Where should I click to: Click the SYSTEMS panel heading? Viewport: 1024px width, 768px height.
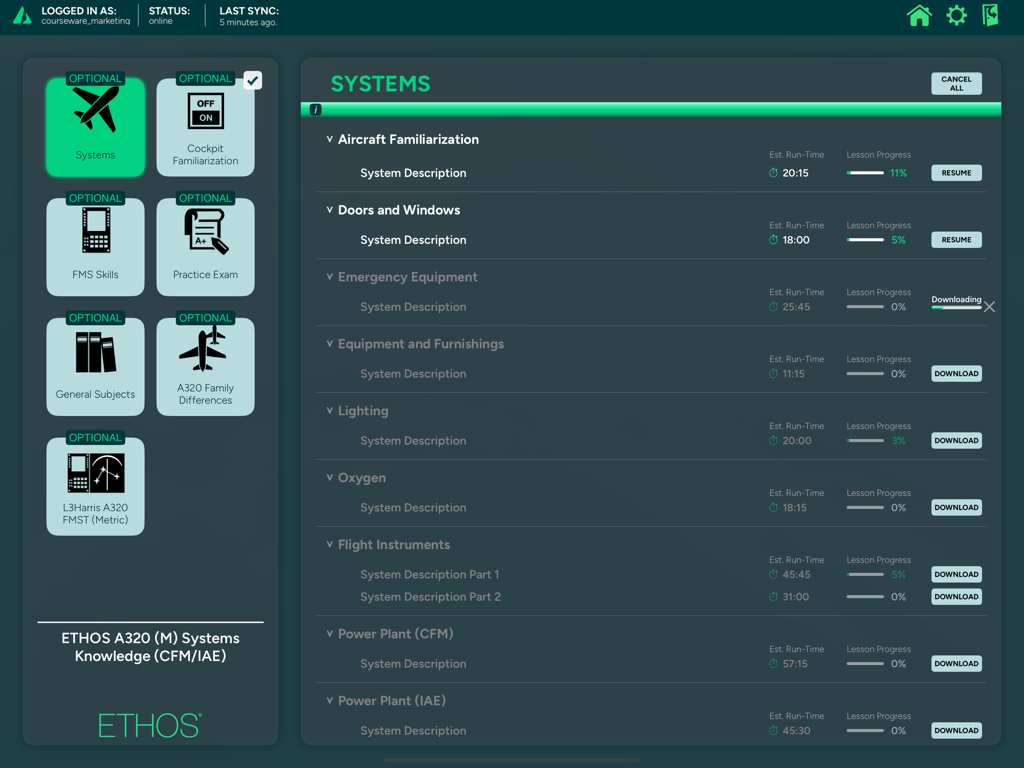click(x=381, y=84)
